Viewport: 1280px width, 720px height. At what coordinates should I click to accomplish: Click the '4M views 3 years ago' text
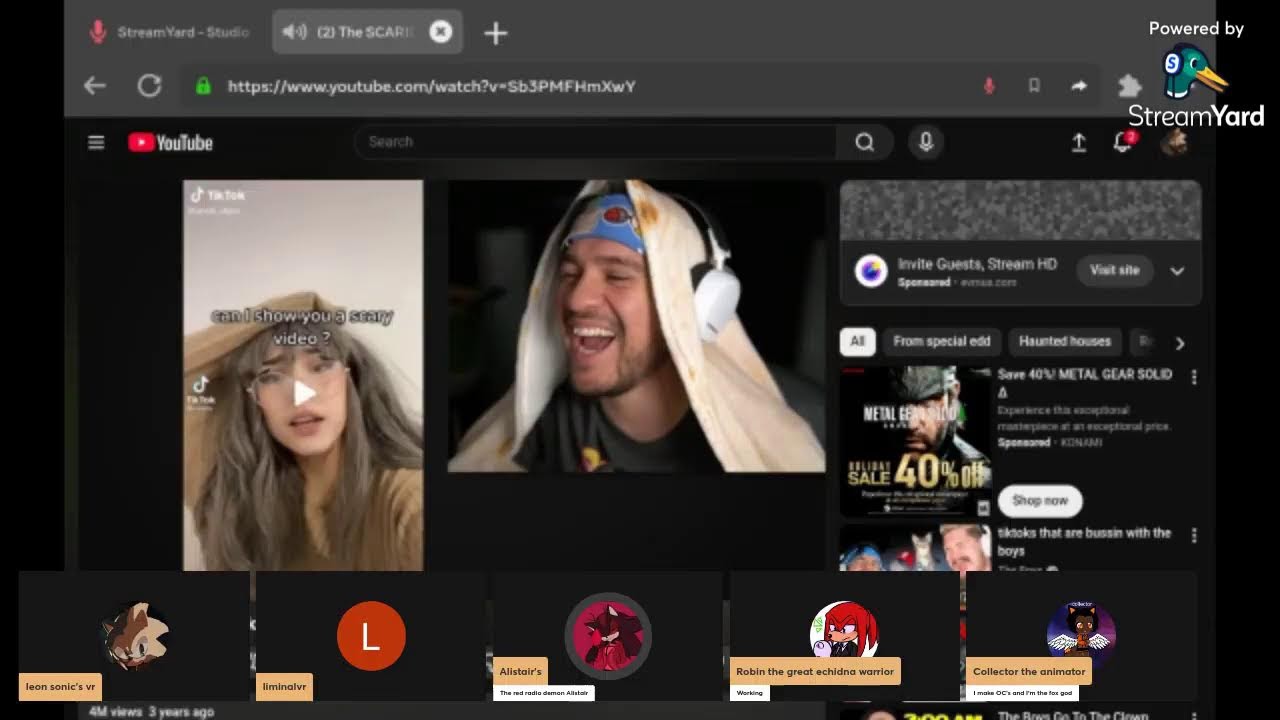151,712
